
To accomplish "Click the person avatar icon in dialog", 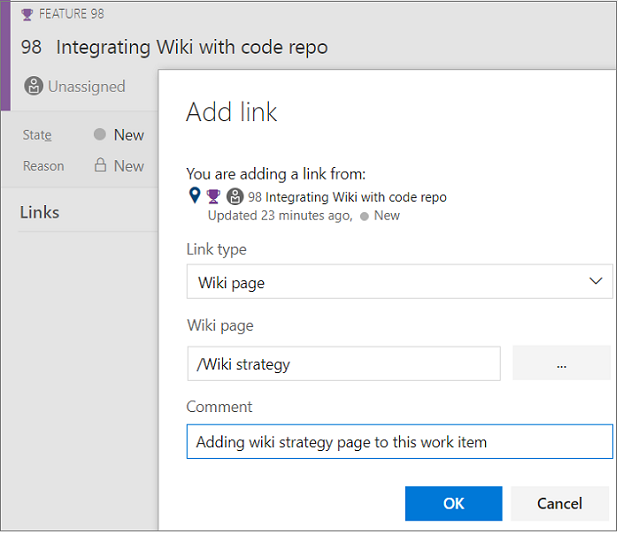I will click(x=235, y=196).
